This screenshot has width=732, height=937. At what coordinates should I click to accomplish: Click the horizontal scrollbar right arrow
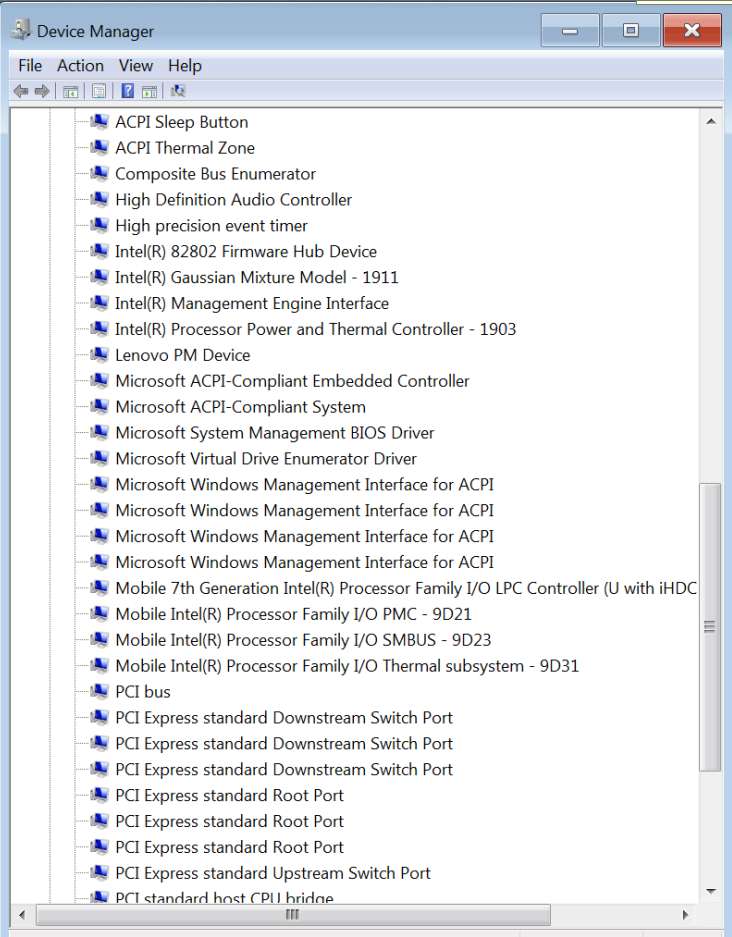tap(685, 914)
